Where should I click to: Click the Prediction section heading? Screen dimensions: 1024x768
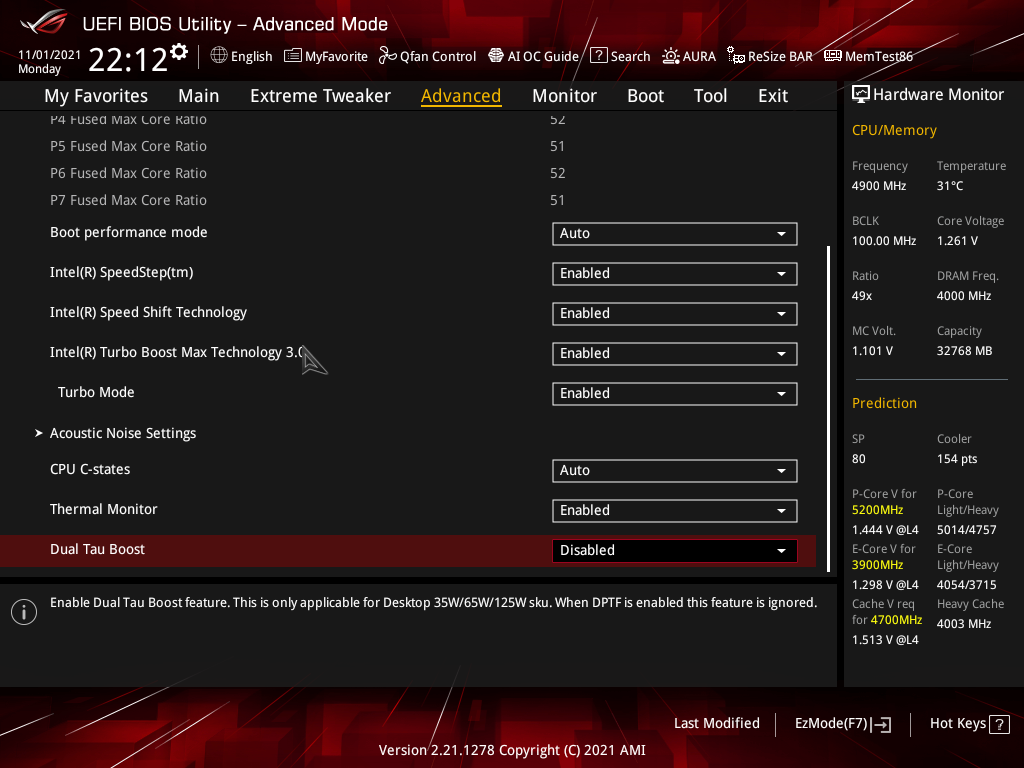click(x=884, y=404)
